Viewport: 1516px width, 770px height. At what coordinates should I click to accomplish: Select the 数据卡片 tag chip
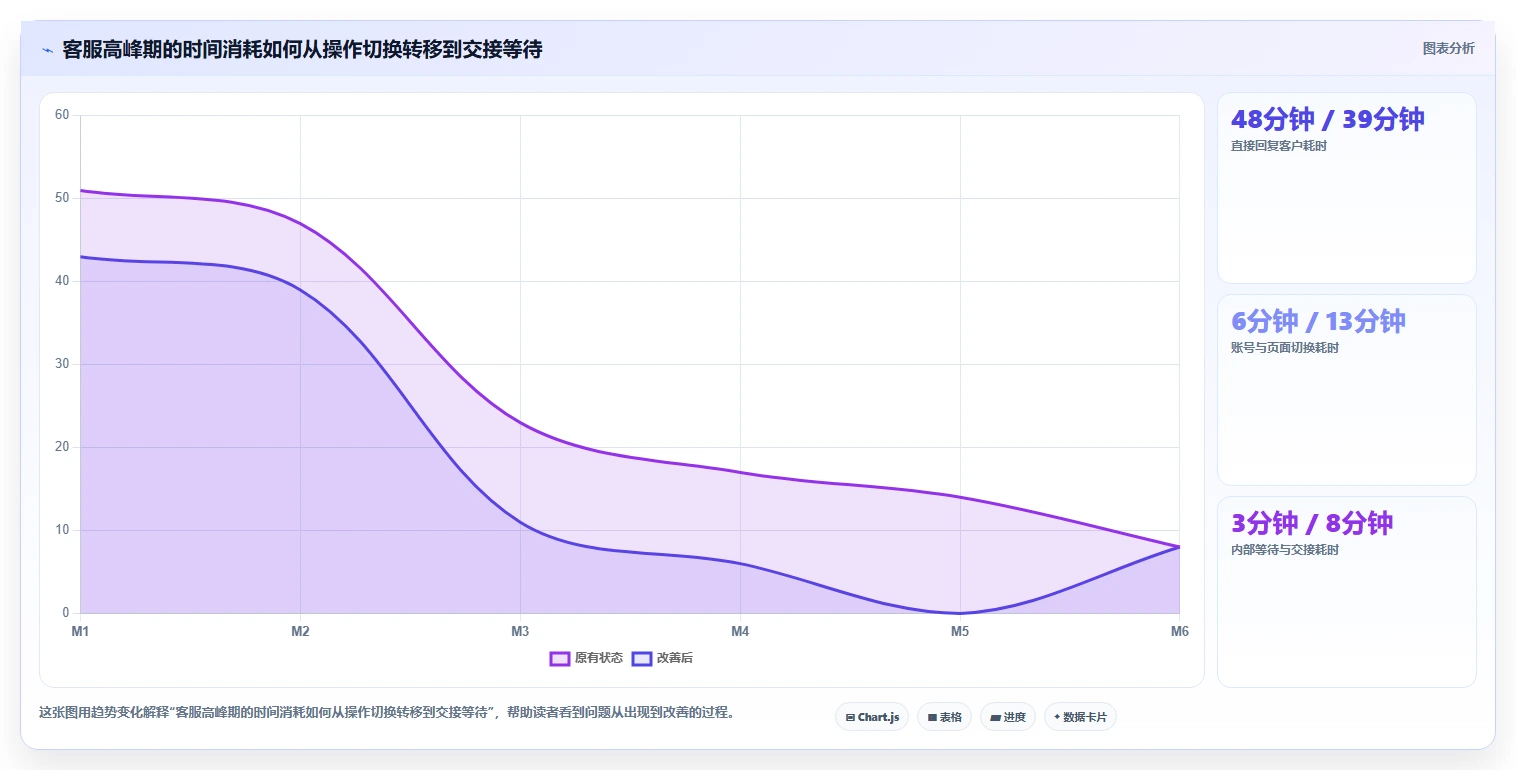click(1080, 717)
